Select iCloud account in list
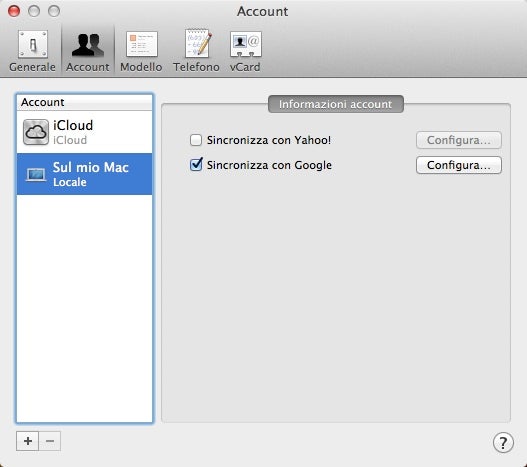The width and height of the screenshot is (527, 467). (x=84, y=132)
